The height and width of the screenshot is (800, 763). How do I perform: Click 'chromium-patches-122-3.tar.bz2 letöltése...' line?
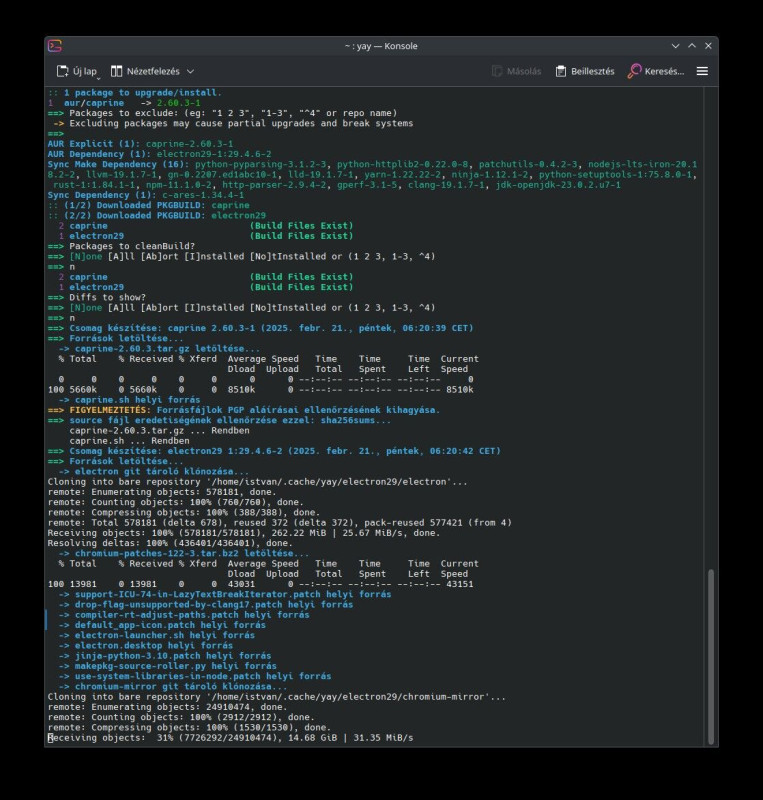(x=184, y=554)
